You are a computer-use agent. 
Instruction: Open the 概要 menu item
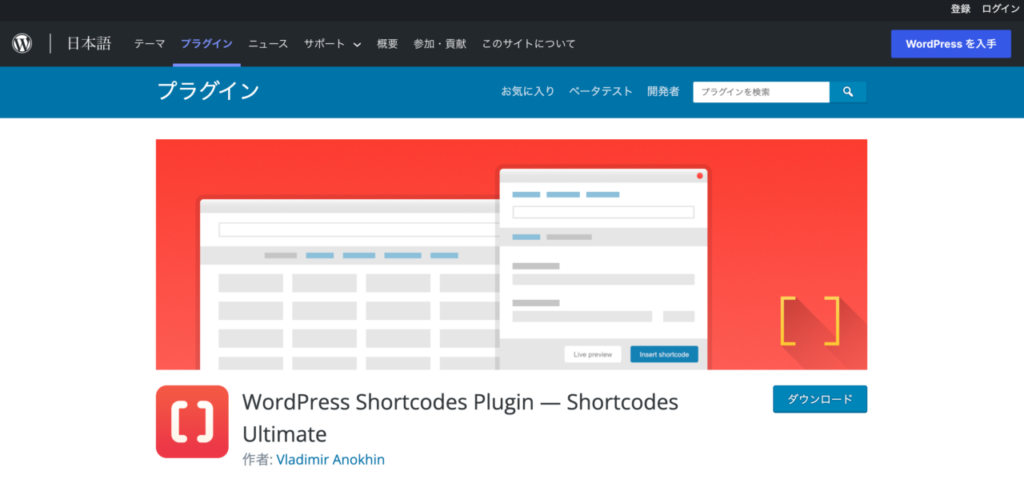[x=387, y=44]
